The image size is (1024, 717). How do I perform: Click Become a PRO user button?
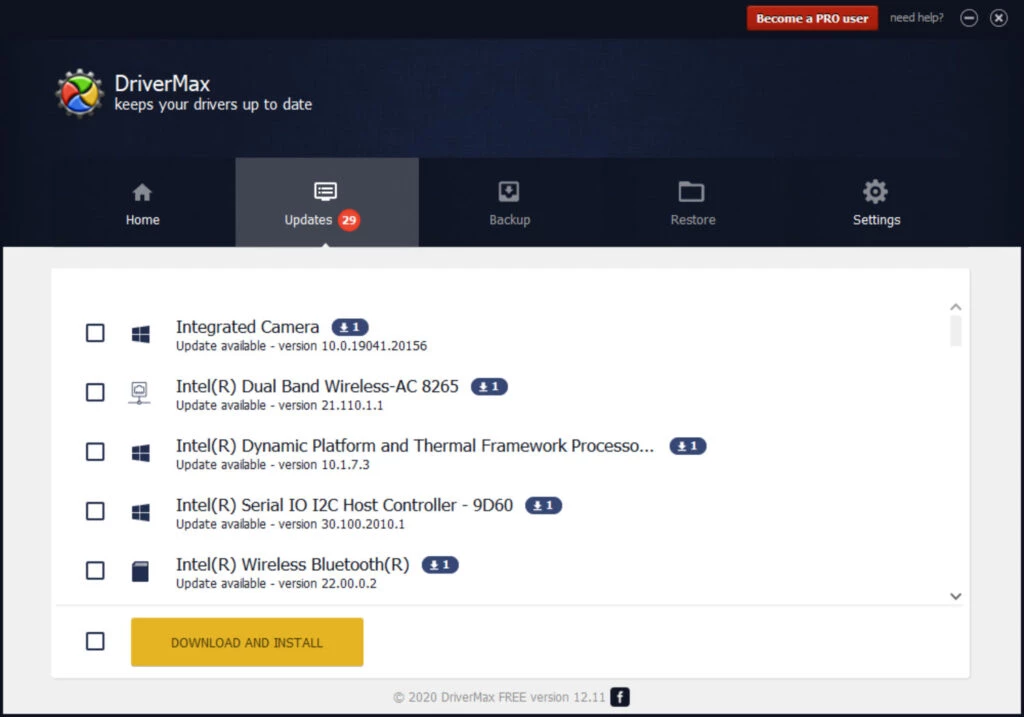point(812,18)
